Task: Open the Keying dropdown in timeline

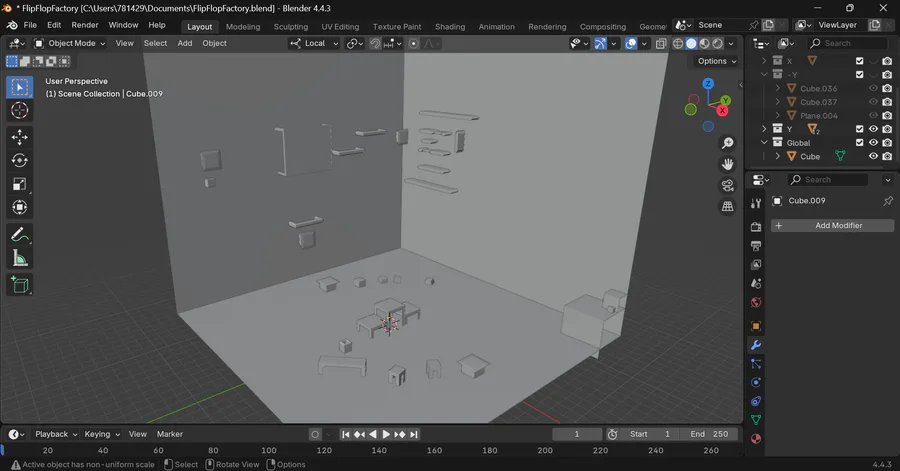Action: 102,434
